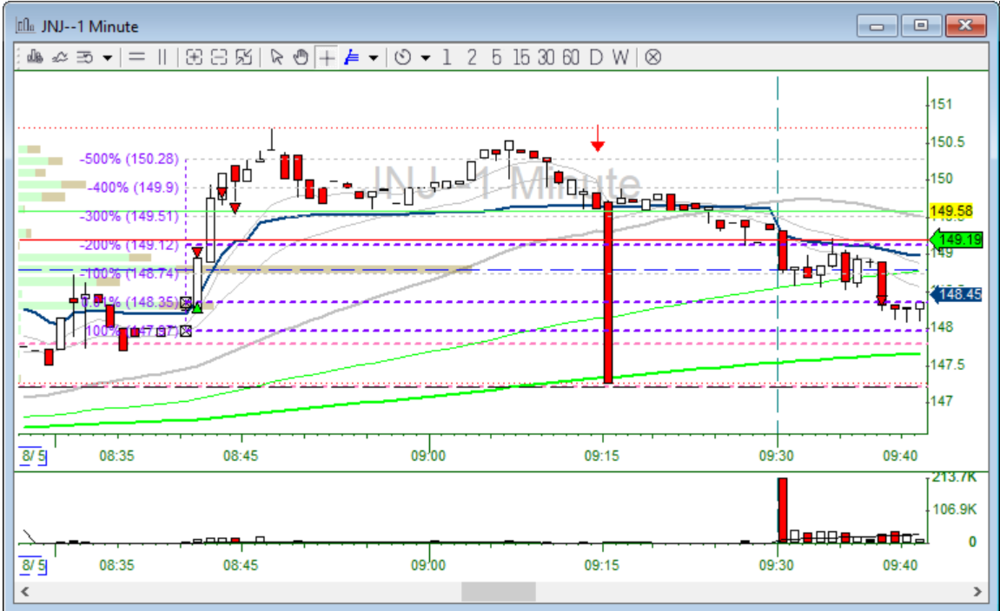
Task: Select the W weekly timeframe button
Action: point(620,57)
